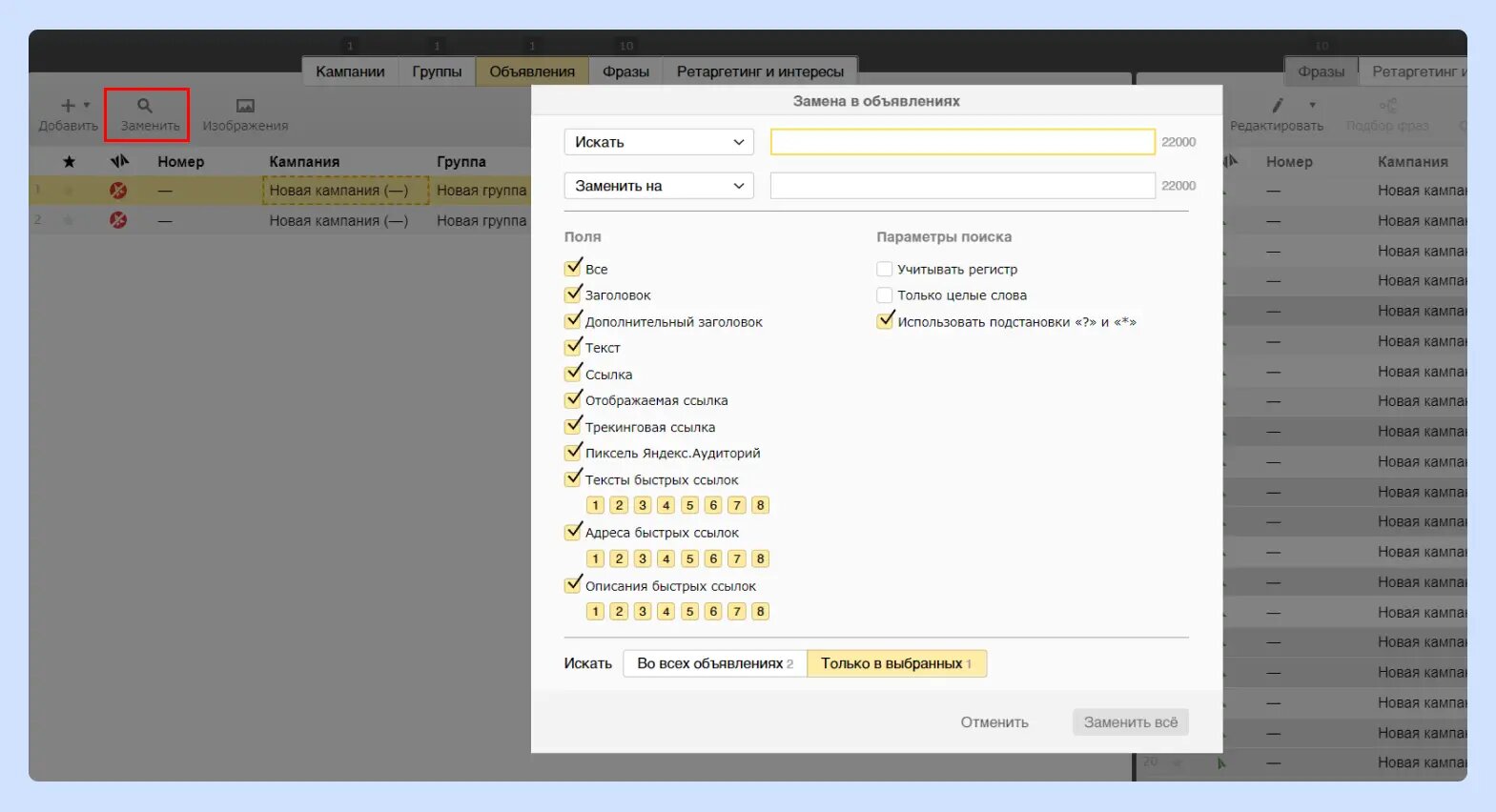
Task: Click the Добавить plus icon
Action: point(68,106)
